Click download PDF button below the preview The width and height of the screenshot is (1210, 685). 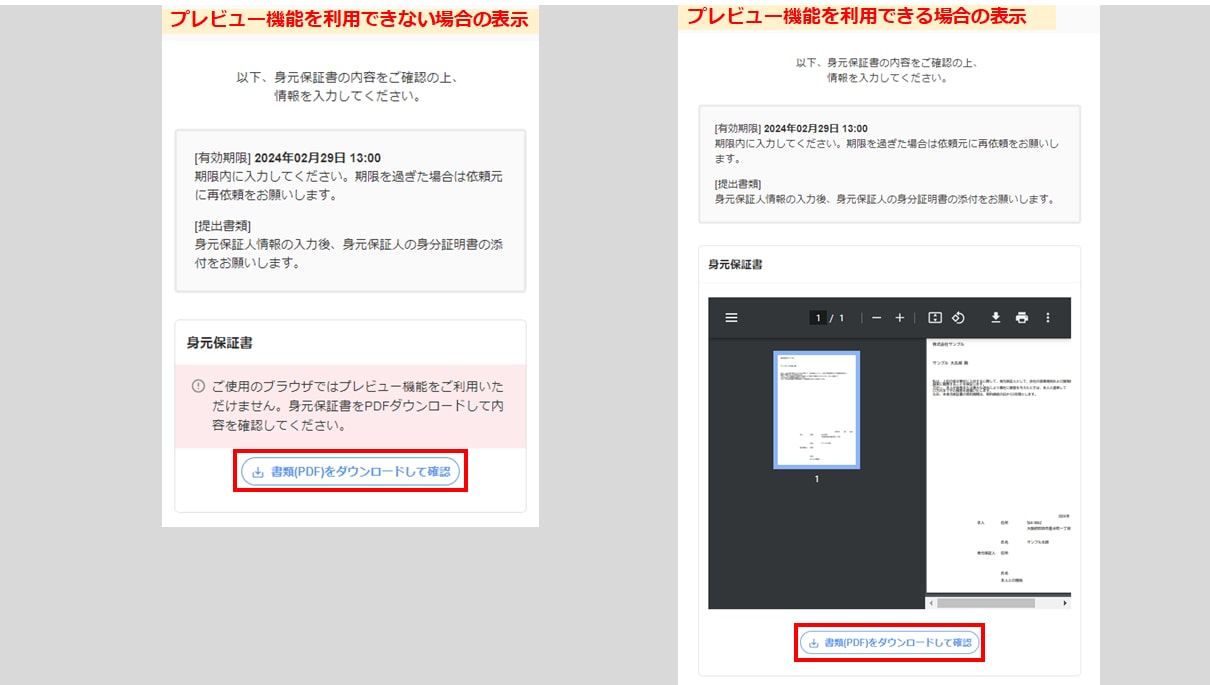point(890,642)
